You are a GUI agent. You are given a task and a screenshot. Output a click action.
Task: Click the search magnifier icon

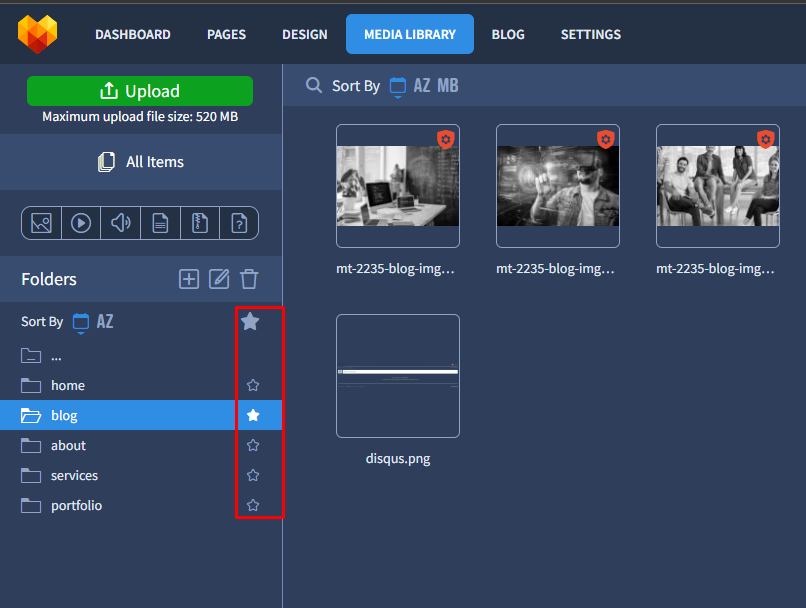pyautogui.click(x=314, y=86)
